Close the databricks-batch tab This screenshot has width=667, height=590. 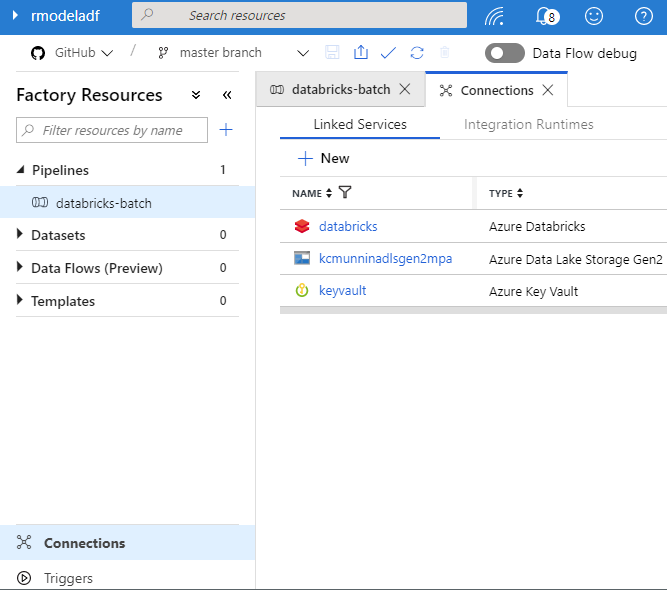405,89
